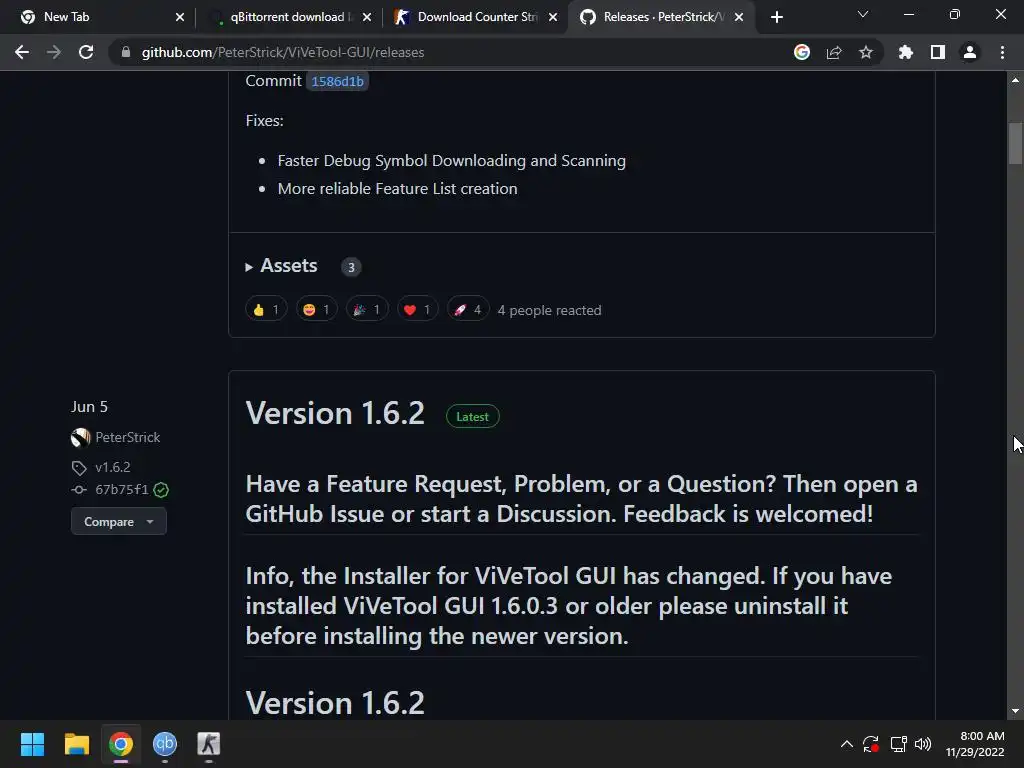This screenshot has width=1024, height=768.
Task: Open the Counter-Strike taskbar icon
Action: pos(209,744)
